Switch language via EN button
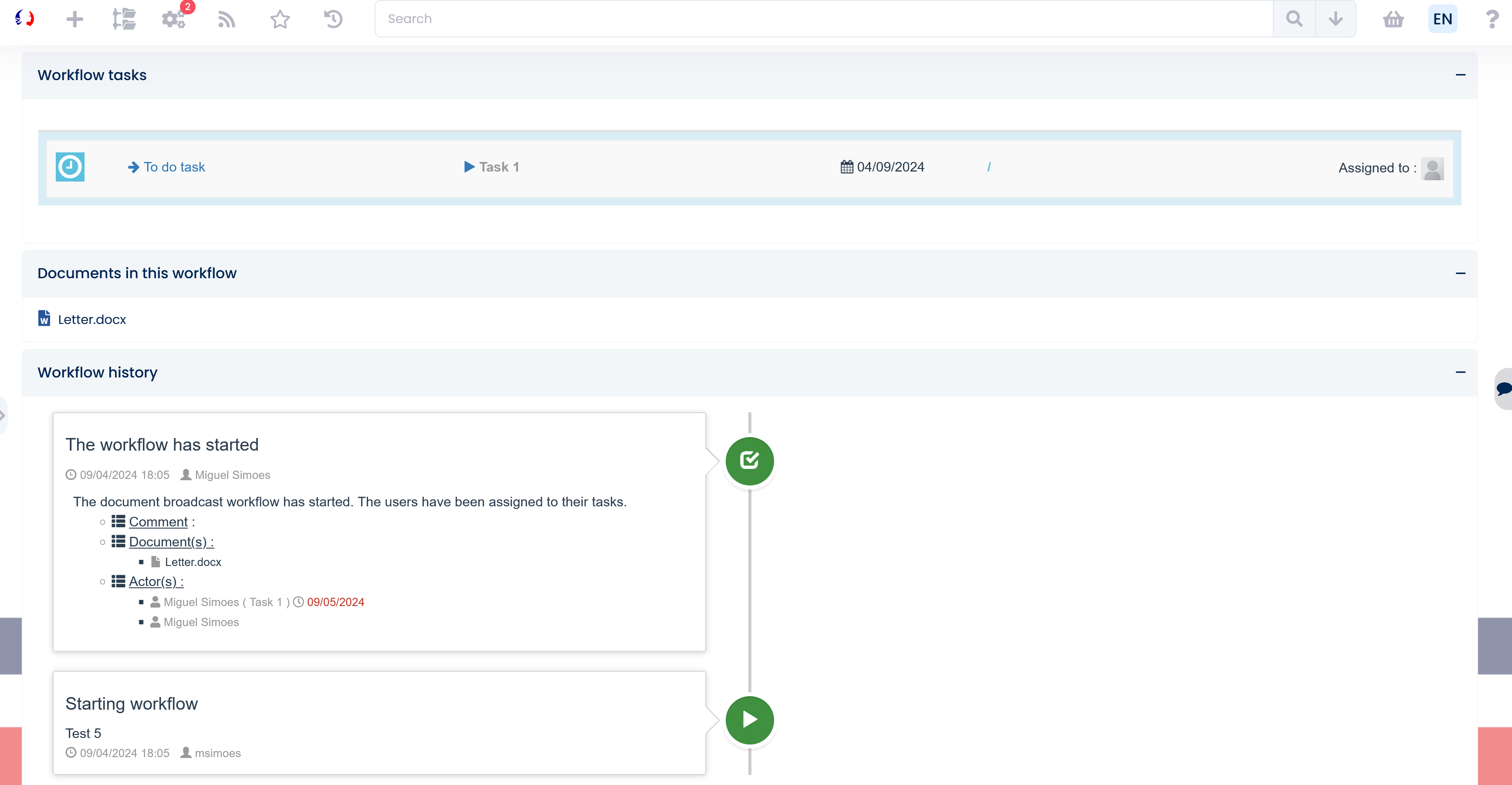1512x785 pixels. 1442,19
